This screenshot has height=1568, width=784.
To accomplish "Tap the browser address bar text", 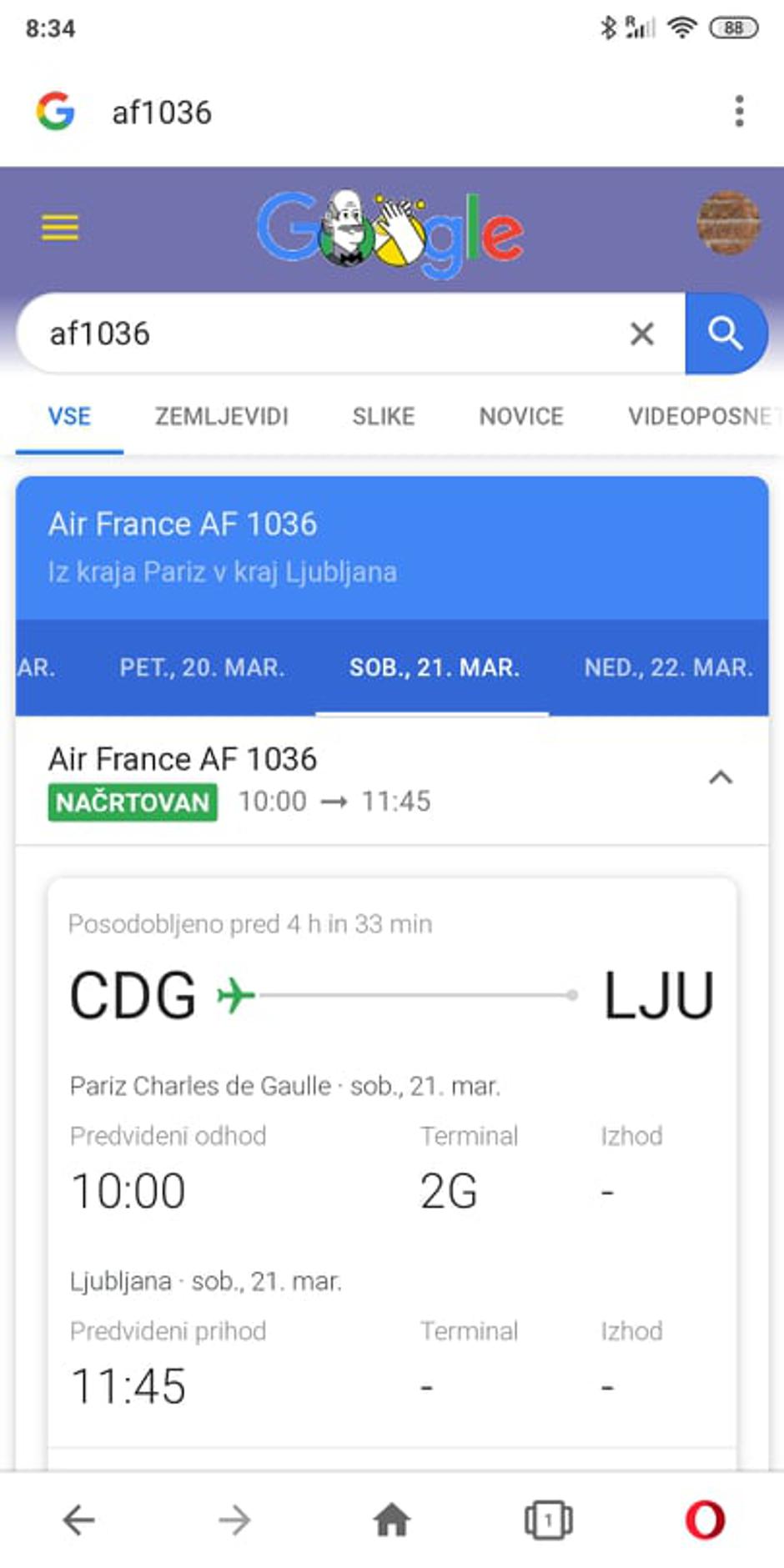I will click(162, 113).
